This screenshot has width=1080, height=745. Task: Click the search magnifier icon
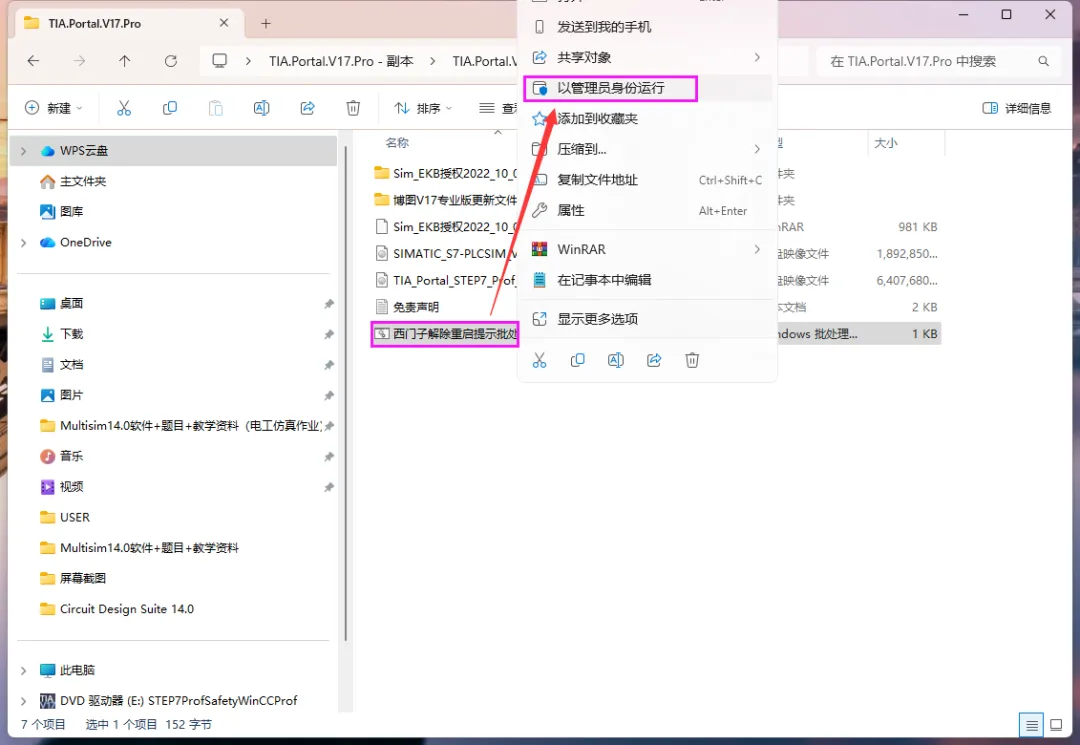click(x=1043, y=61)
